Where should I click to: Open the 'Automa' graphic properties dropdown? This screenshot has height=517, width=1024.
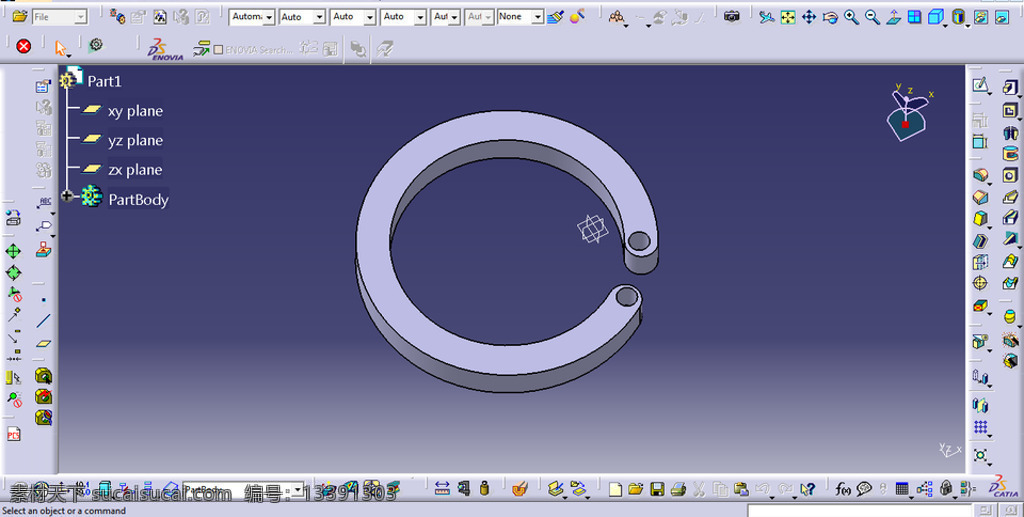point(268,17)
